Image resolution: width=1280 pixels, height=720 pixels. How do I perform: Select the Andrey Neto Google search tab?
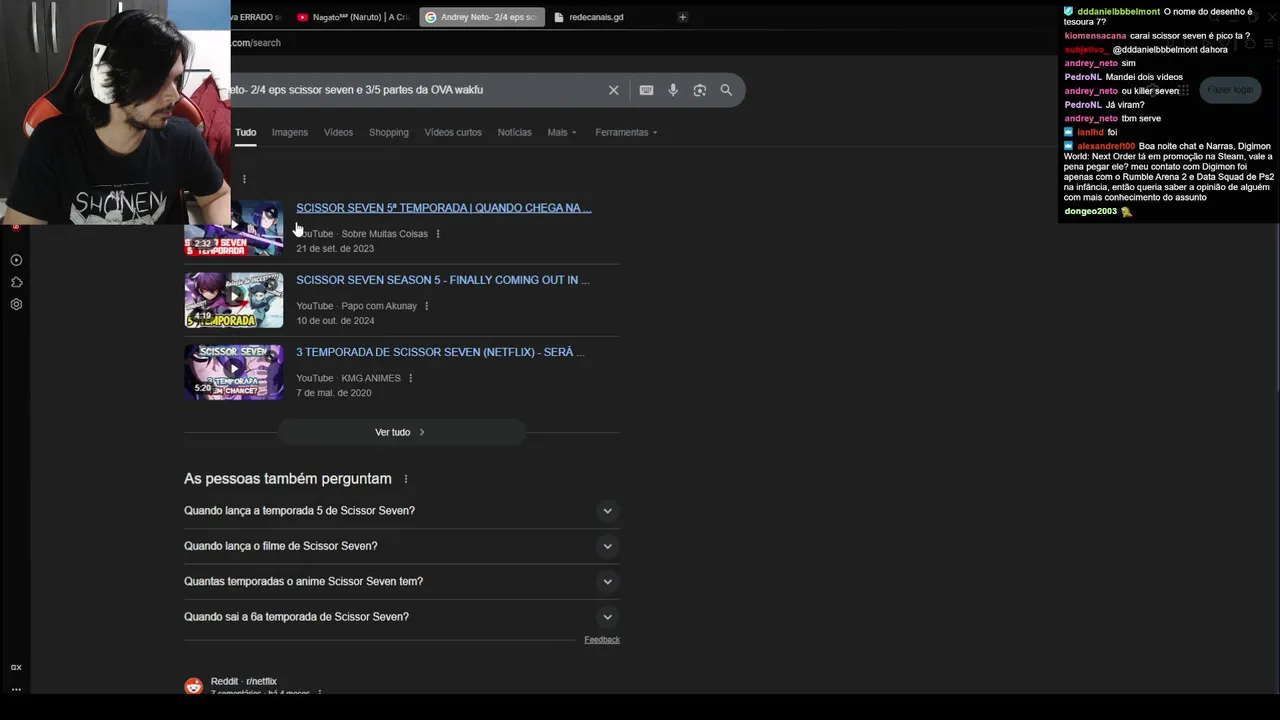pyautogui.click(x=482, y=17)
